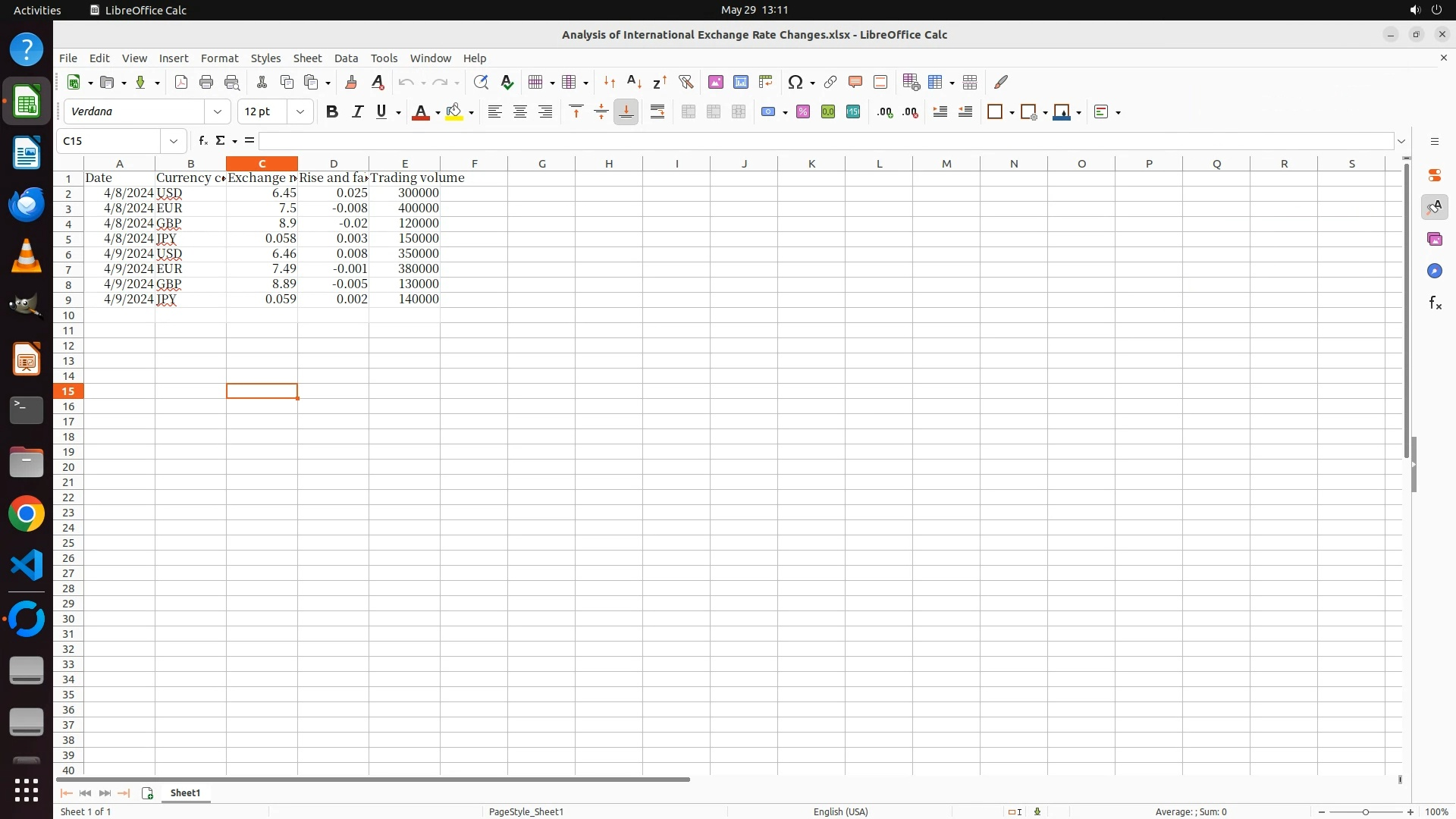The height and width of the screenshot is (819, 1456).
Task: Toggle Wrap Text for the cell
Action: coord(657,111)
